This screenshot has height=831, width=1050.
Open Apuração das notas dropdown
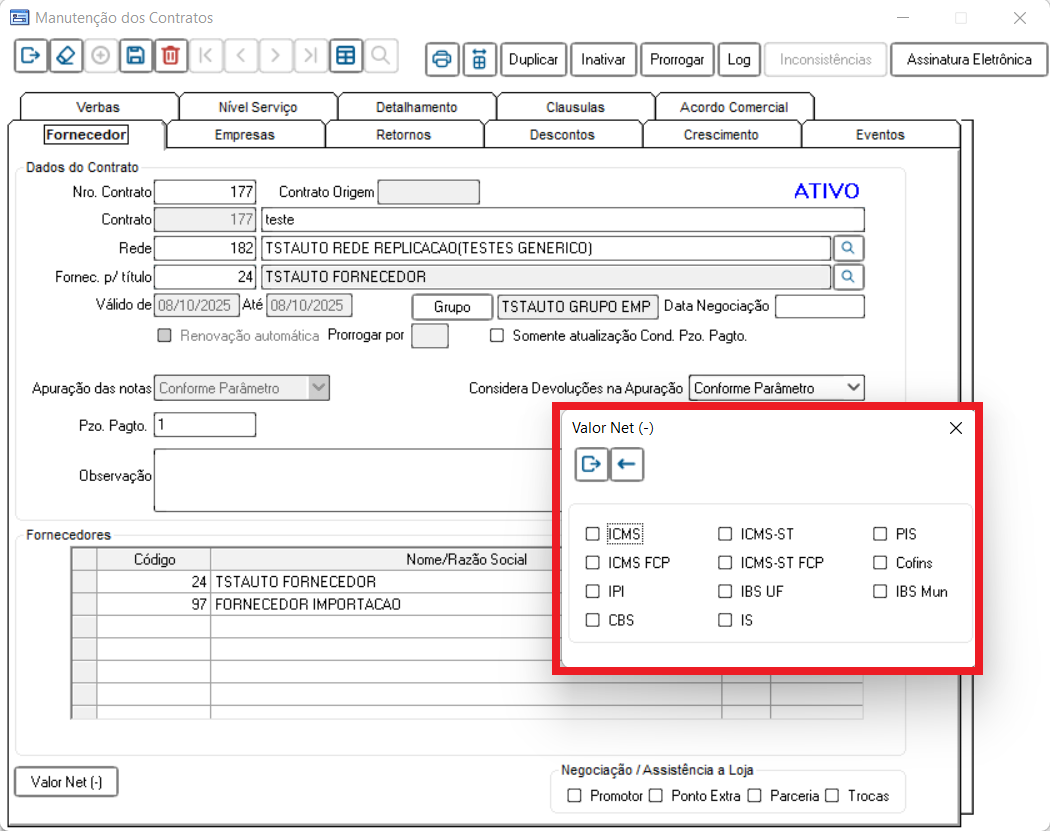pos(319,388)
